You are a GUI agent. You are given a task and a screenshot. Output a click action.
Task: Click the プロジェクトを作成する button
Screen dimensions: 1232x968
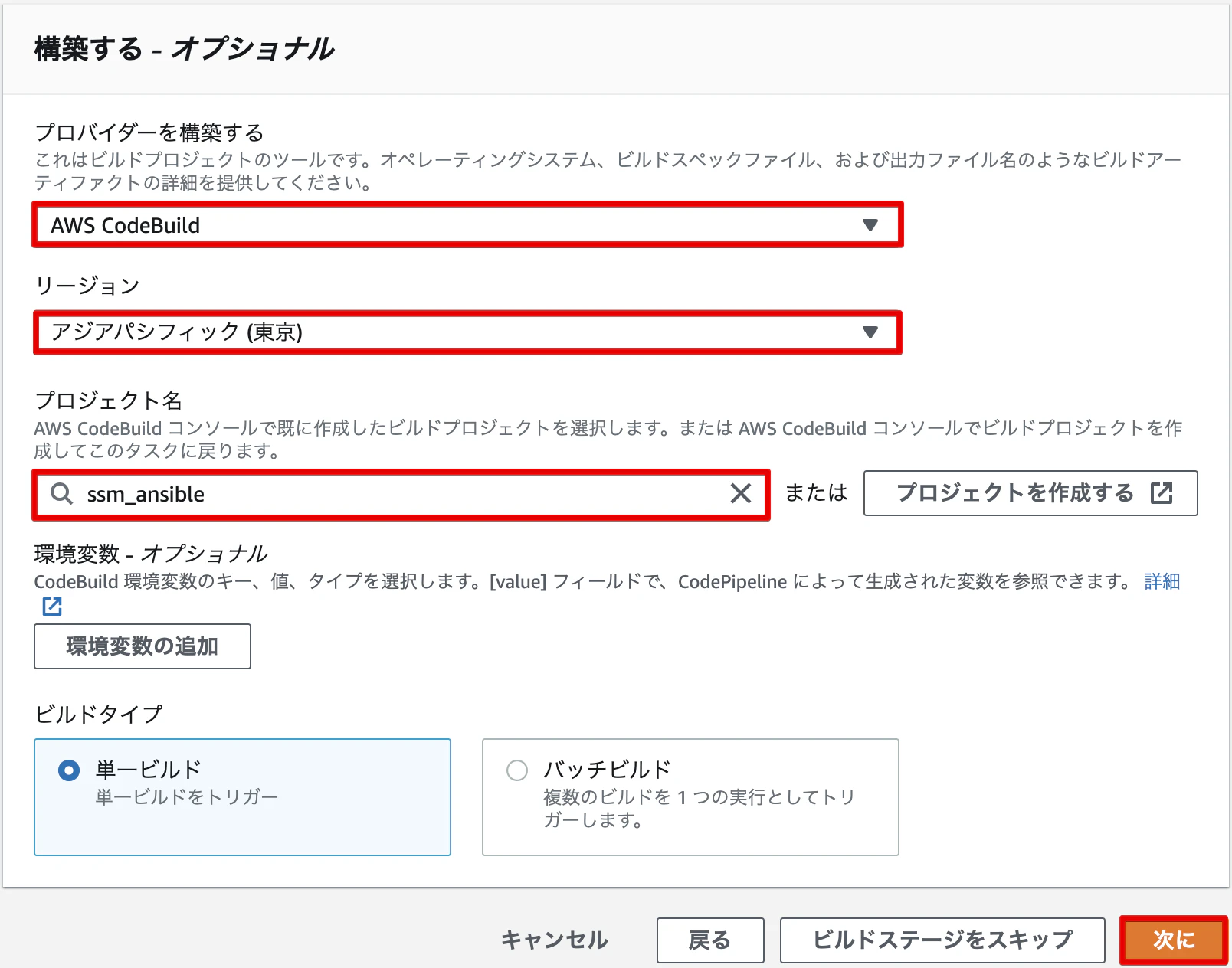1030,493
